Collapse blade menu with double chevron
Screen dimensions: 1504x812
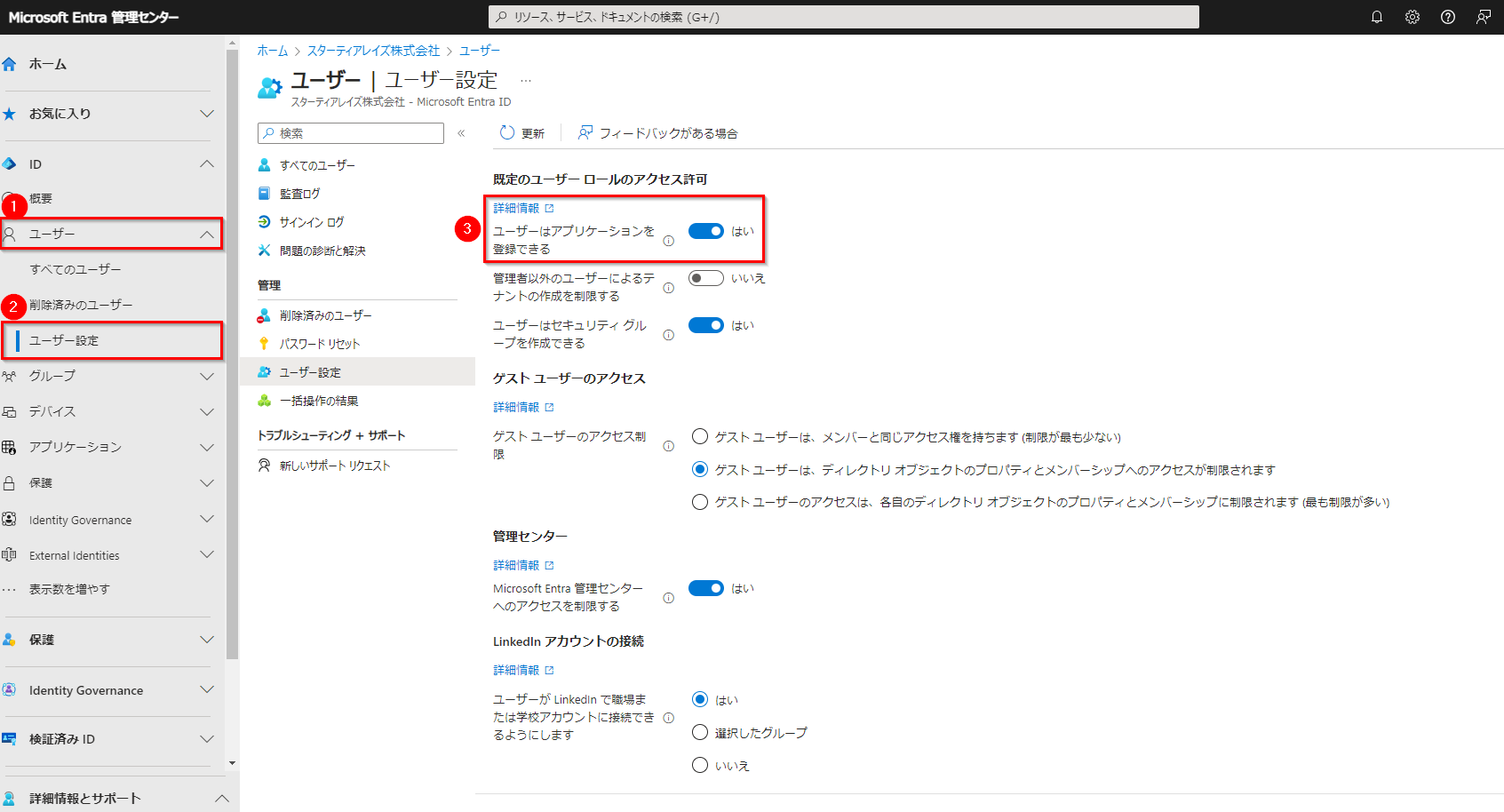coord(461,133)
